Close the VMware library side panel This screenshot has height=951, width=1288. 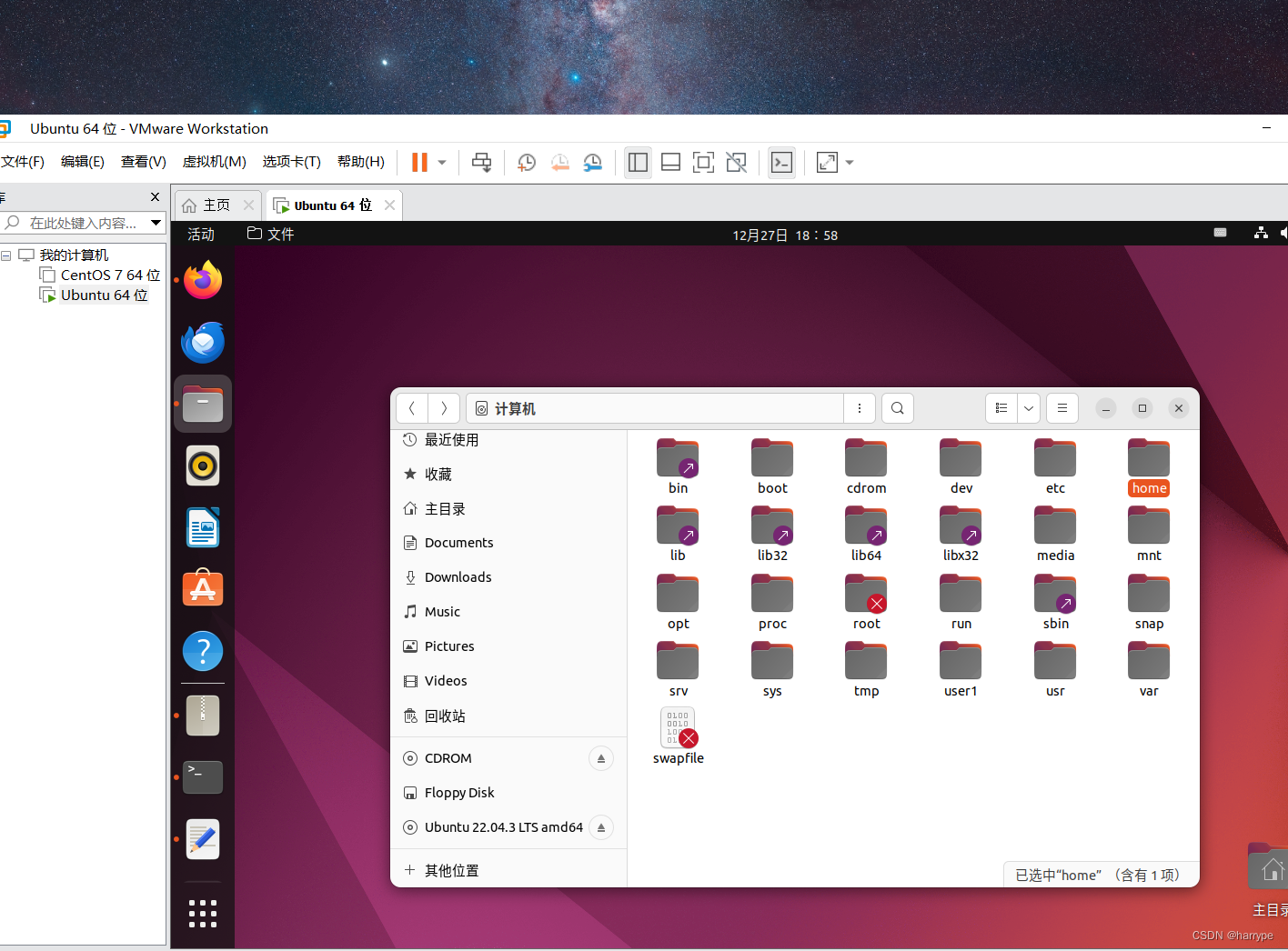tap(155, 197)
